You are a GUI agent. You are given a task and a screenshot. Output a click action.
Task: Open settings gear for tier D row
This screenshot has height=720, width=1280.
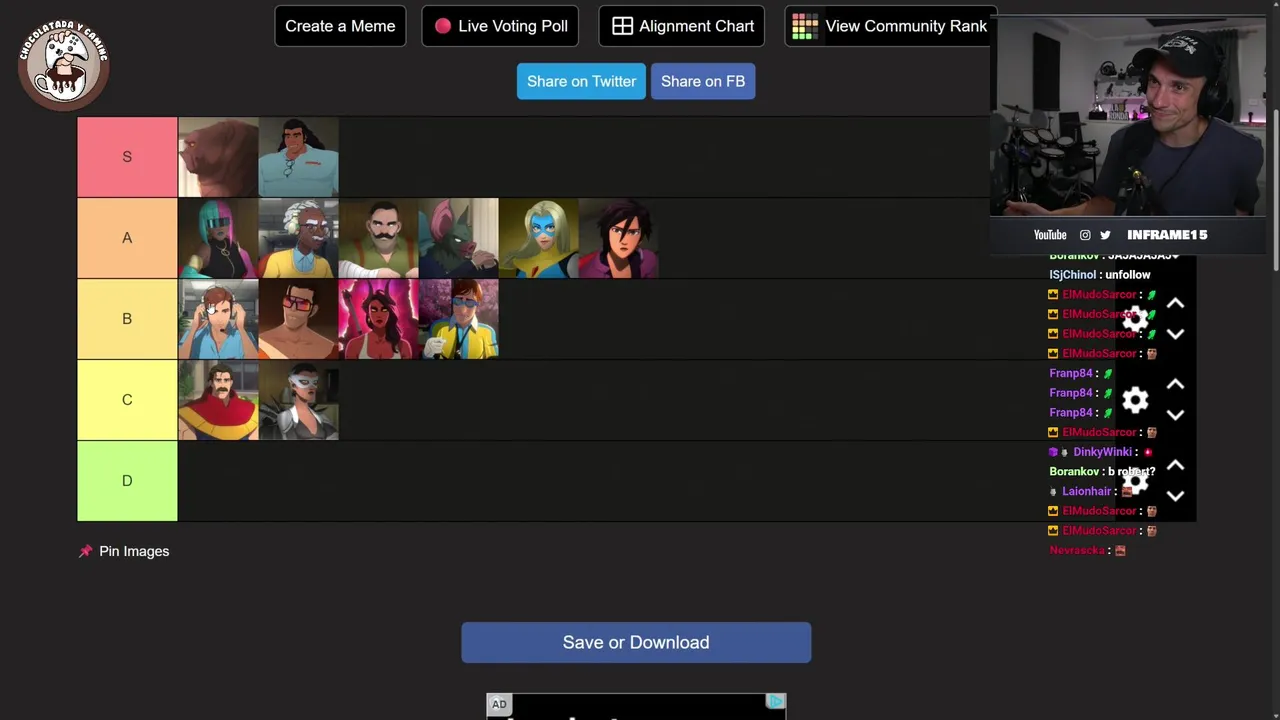point(1135,481)
